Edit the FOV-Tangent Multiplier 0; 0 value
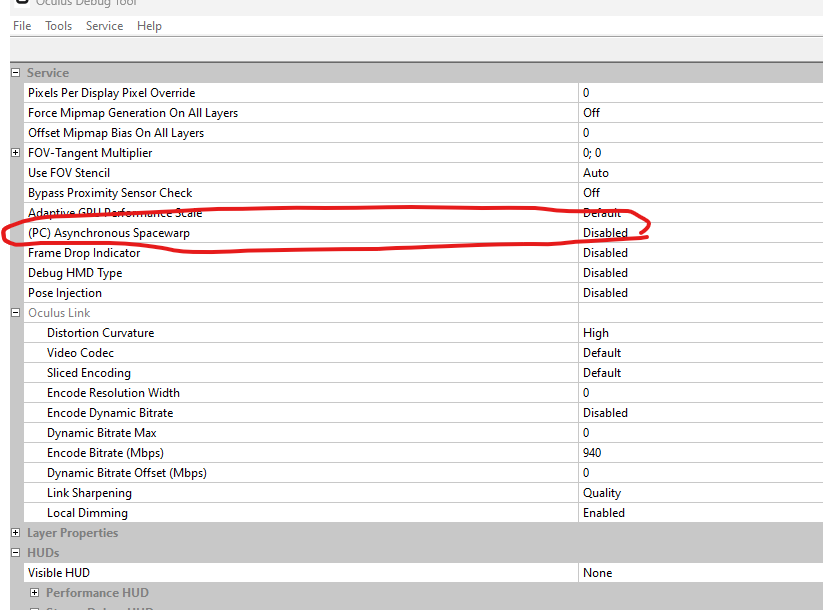 pos(701,153)
